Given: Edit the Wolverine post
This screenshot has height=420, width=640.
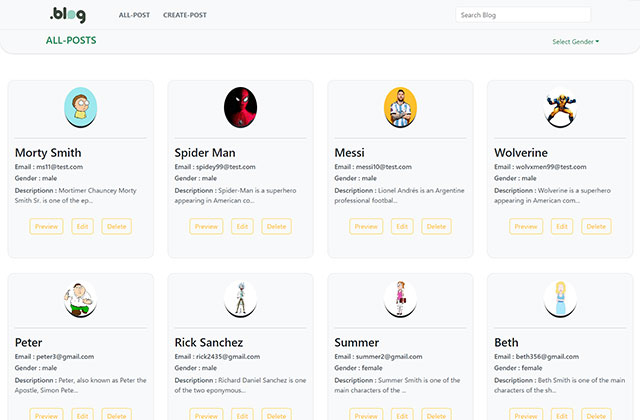Looking at the screenshot, I should 562,227.
